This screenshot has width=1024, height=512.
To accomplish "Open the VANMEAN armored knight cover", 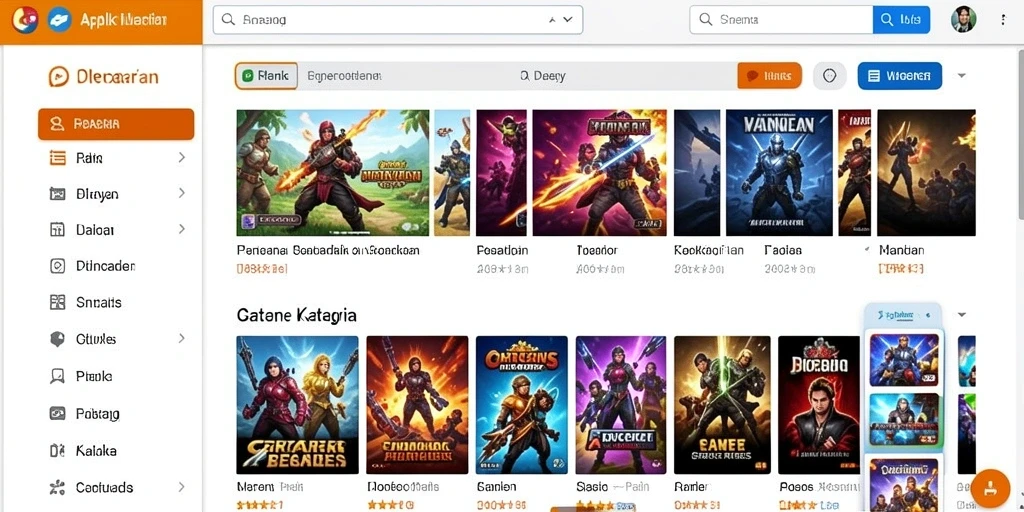I will click(x=779, y=172).
